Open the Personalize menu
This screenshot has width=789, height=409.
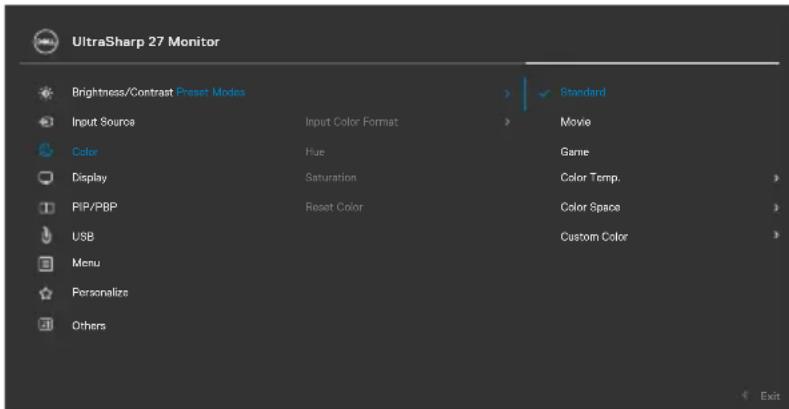[x=100, y=293]
